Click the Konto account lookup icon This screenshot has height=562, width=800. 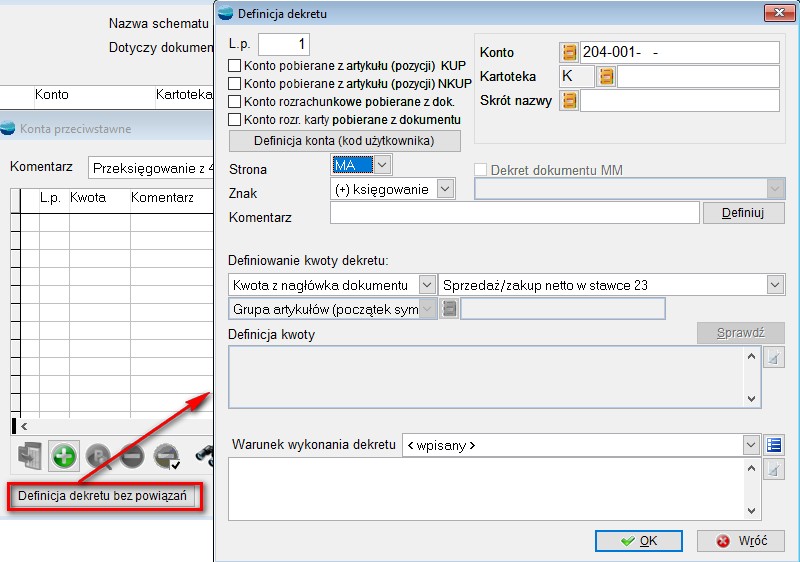click(x=569, y=52)
